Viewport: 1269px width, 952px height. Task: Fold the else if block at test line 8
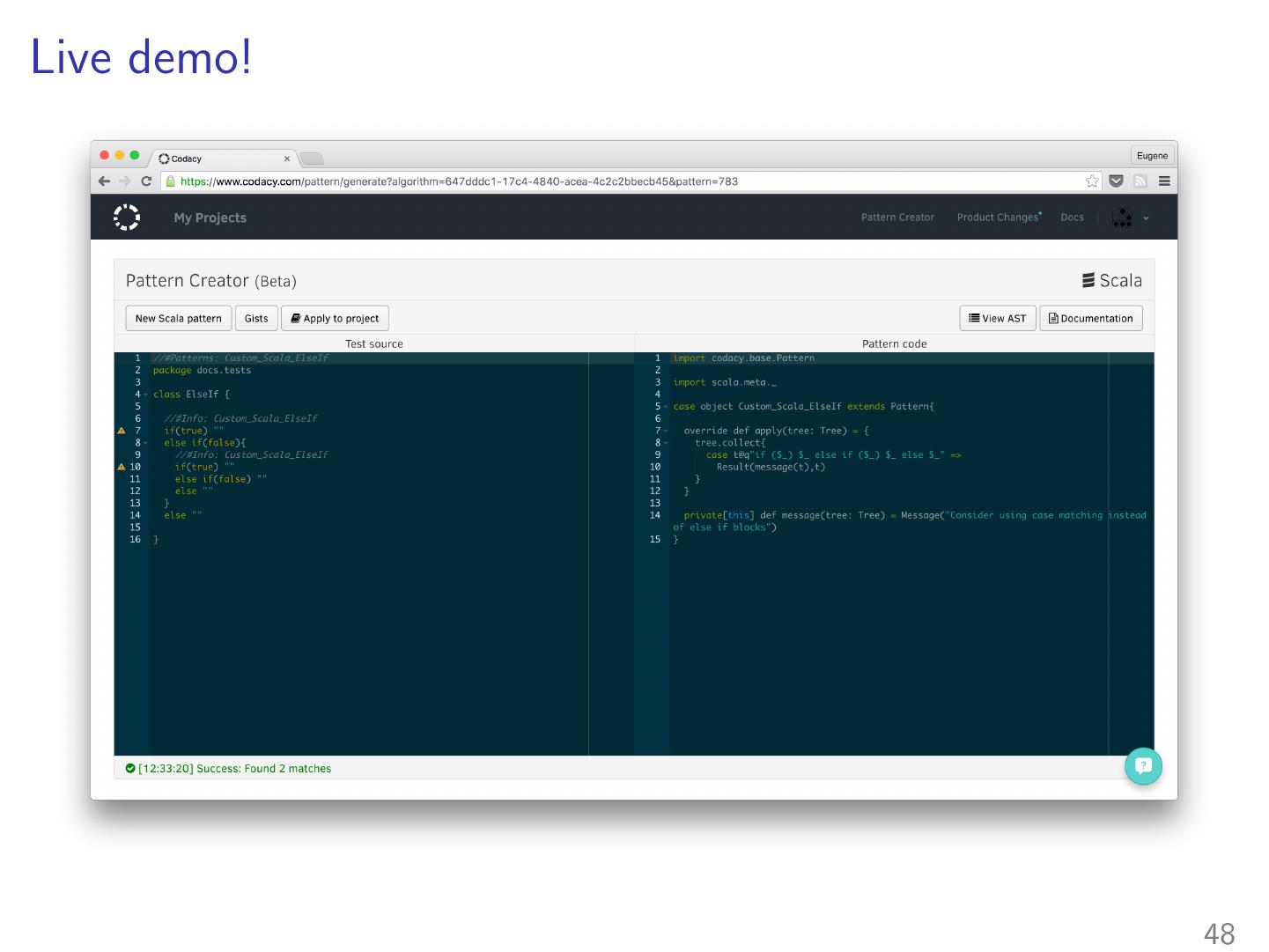point(146,443)
